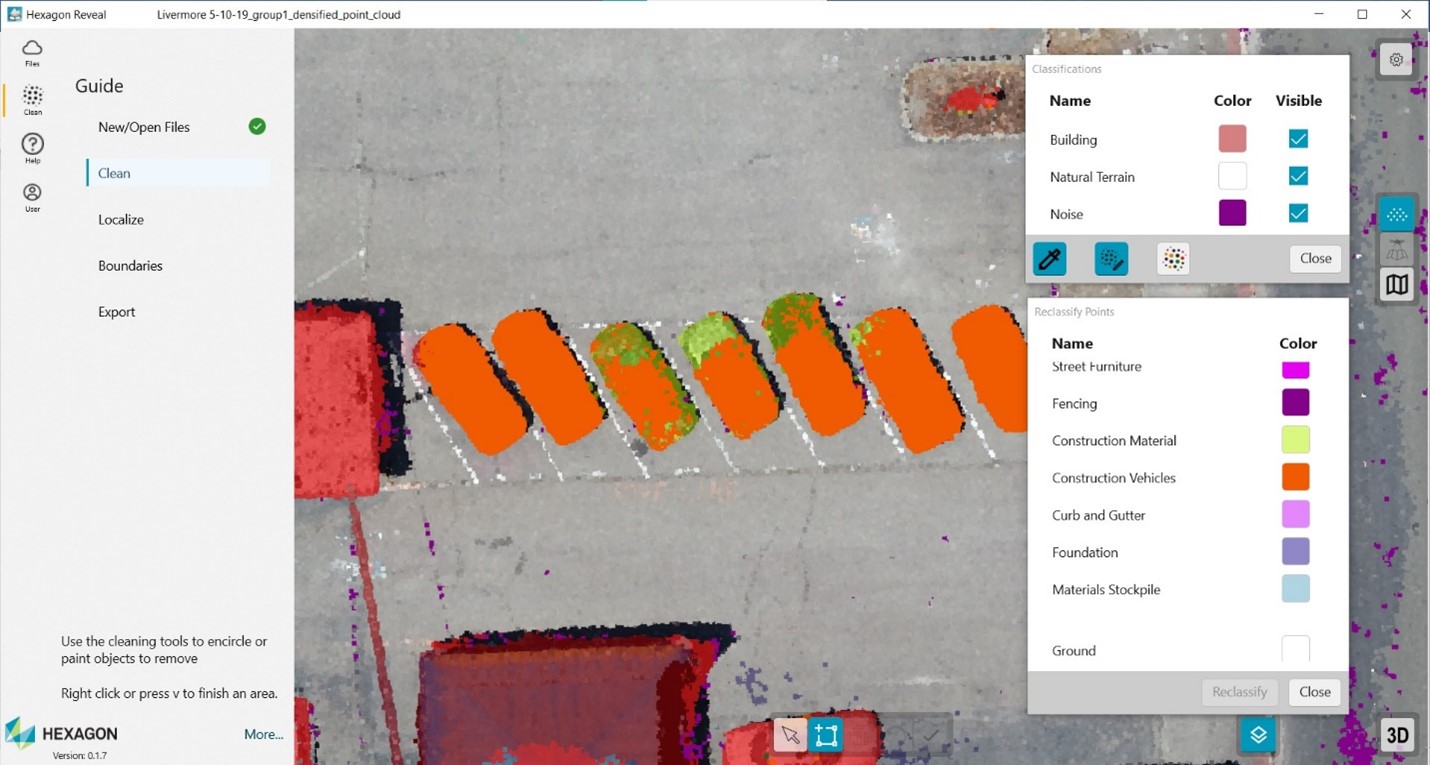Uncheck Building visibility checkbox
This screenshot has width=1430, height=765.
[x=1298, y=139]
